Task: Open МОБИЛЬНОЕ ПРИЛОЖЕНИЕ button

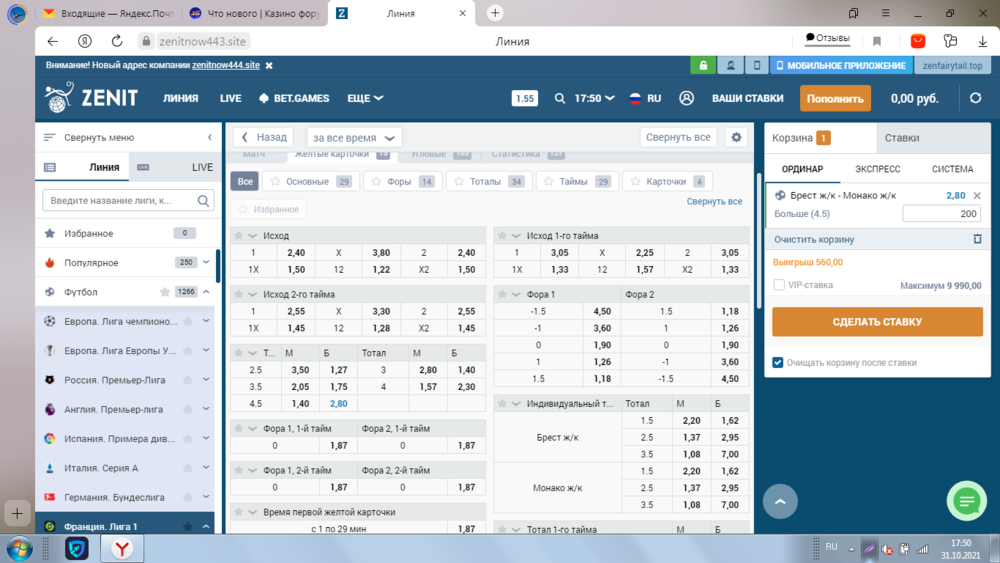Action: click(842, 65)
